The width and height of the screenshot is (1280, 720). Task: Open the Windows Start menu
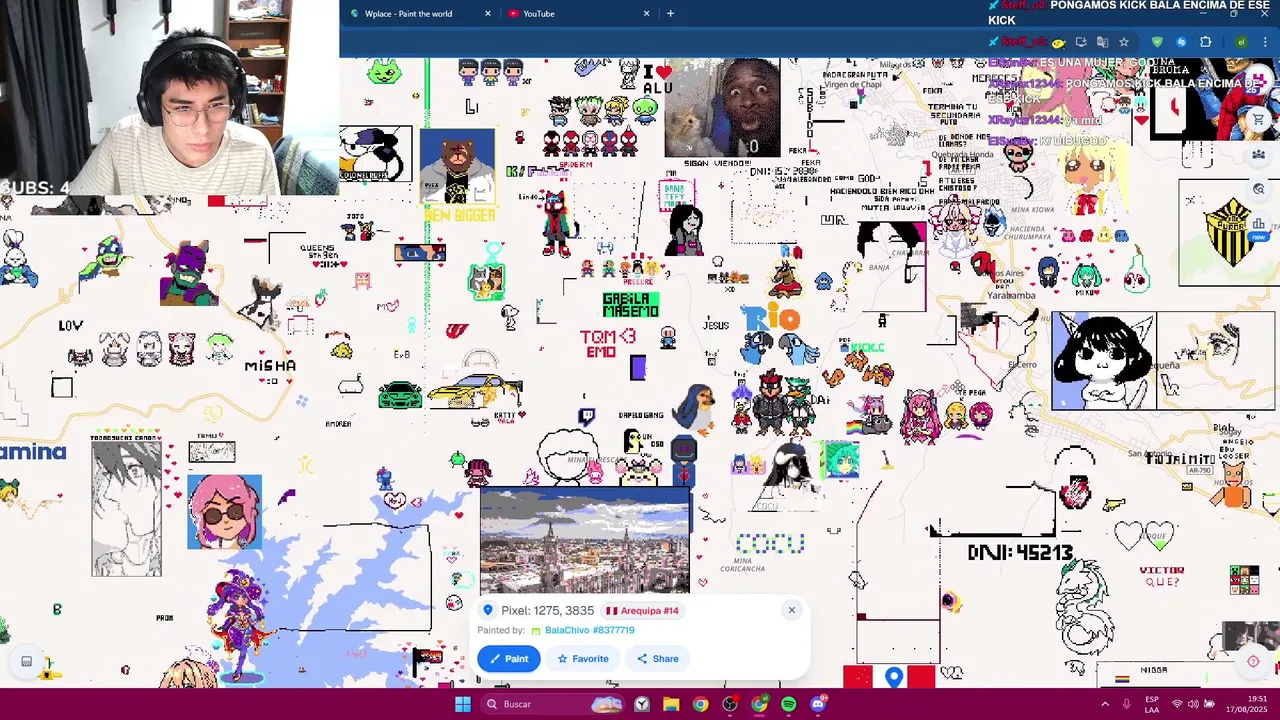point(463,704)
